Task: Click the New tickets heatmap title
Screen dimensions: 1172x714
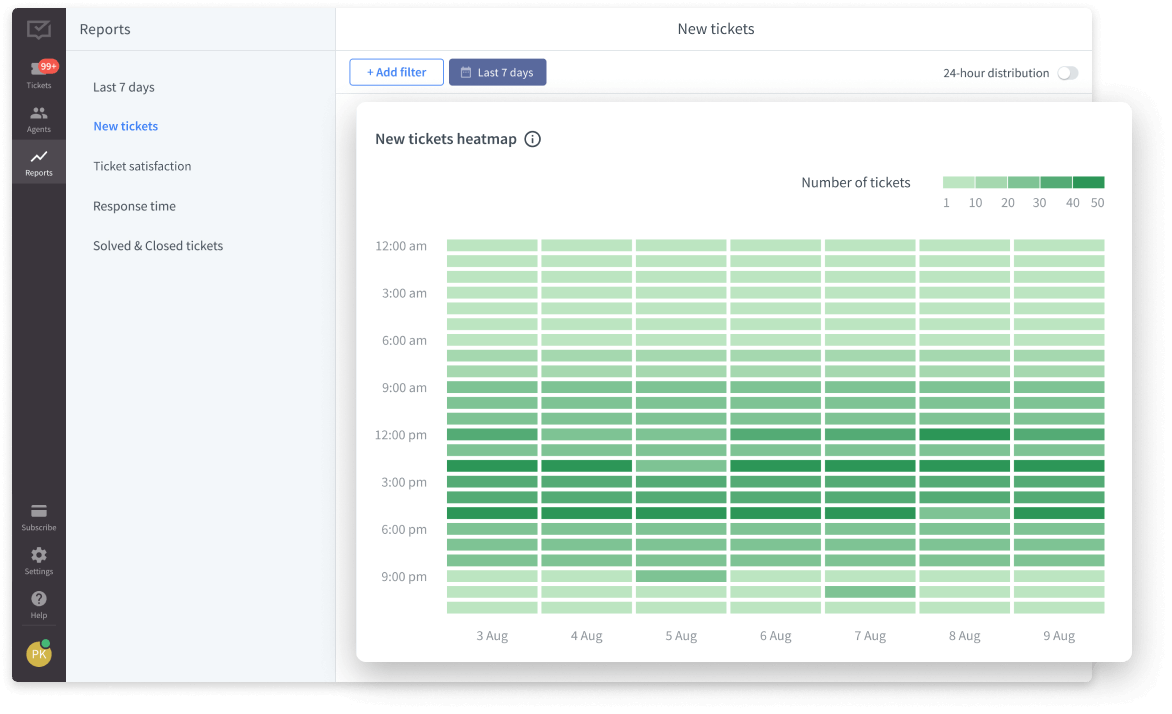Action: pyautogui.click(x=445, y=139)
